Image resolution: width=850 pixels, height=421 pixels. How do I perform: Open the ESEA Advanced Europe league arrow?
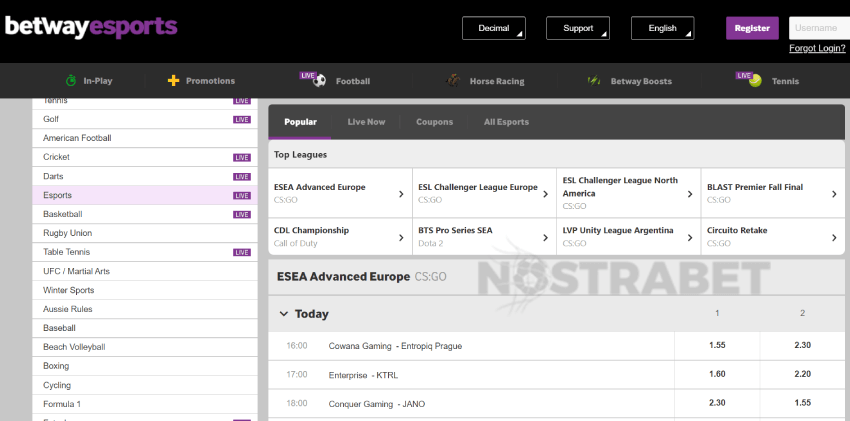401,193
